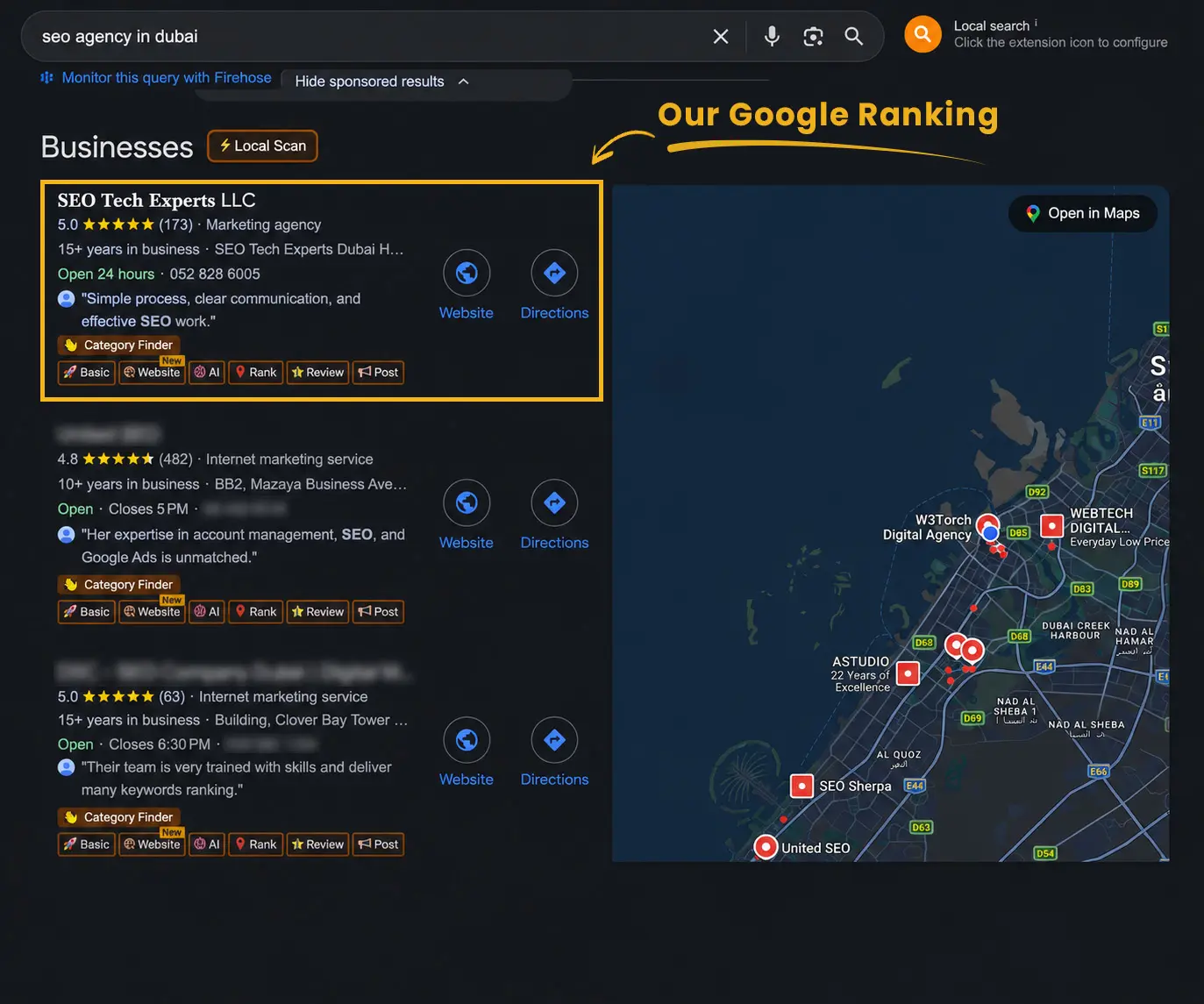Viewport: 1204px width, 1004px height.
Task: Clear the search query with X icon
Action: tap(721, 36)
